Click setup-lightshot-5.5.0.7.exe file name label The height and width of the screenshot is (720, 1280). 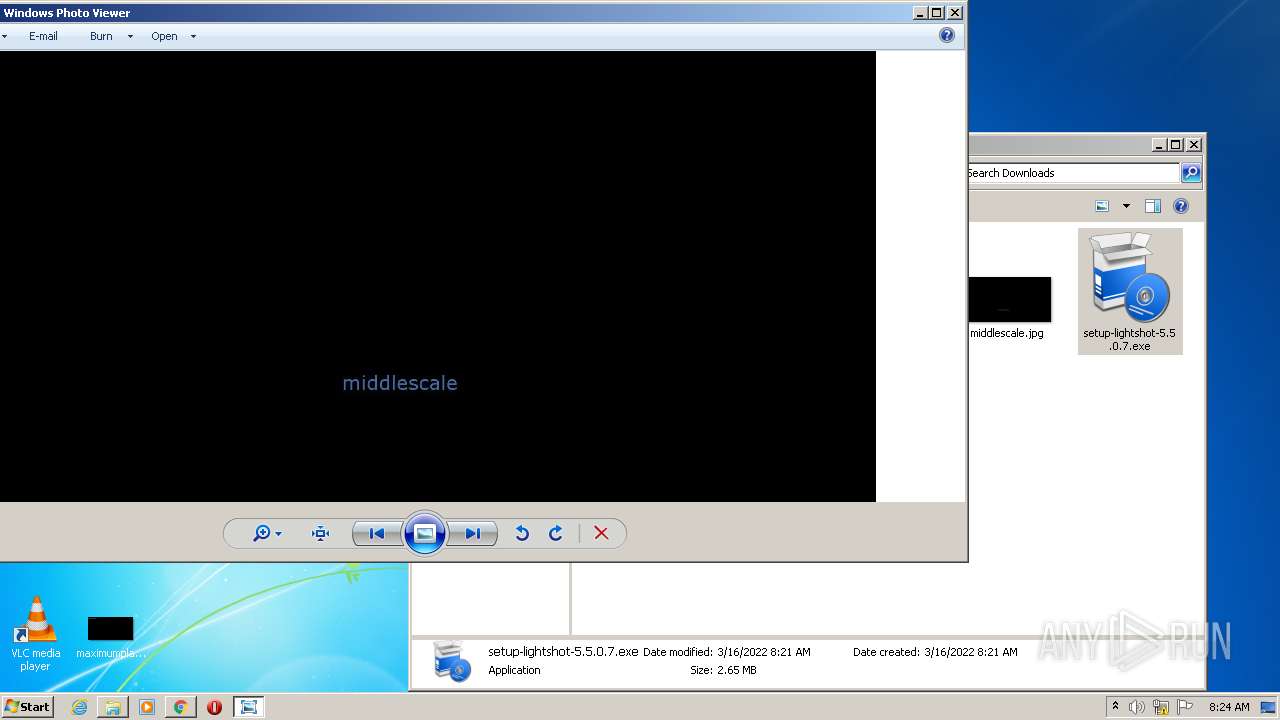1130,340
